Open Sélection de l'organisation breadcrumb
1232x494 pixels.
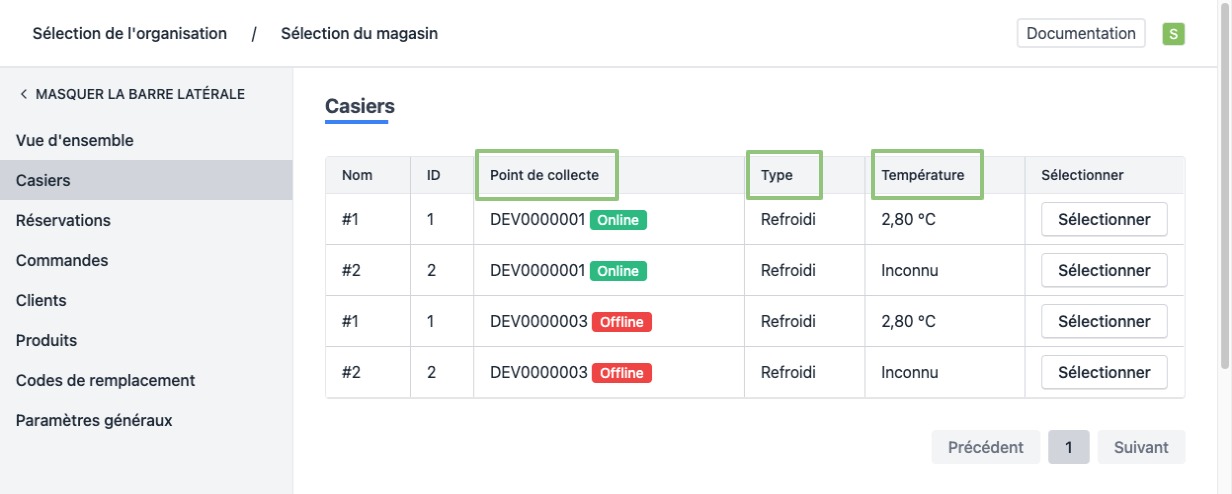click(x=130, y=34)
